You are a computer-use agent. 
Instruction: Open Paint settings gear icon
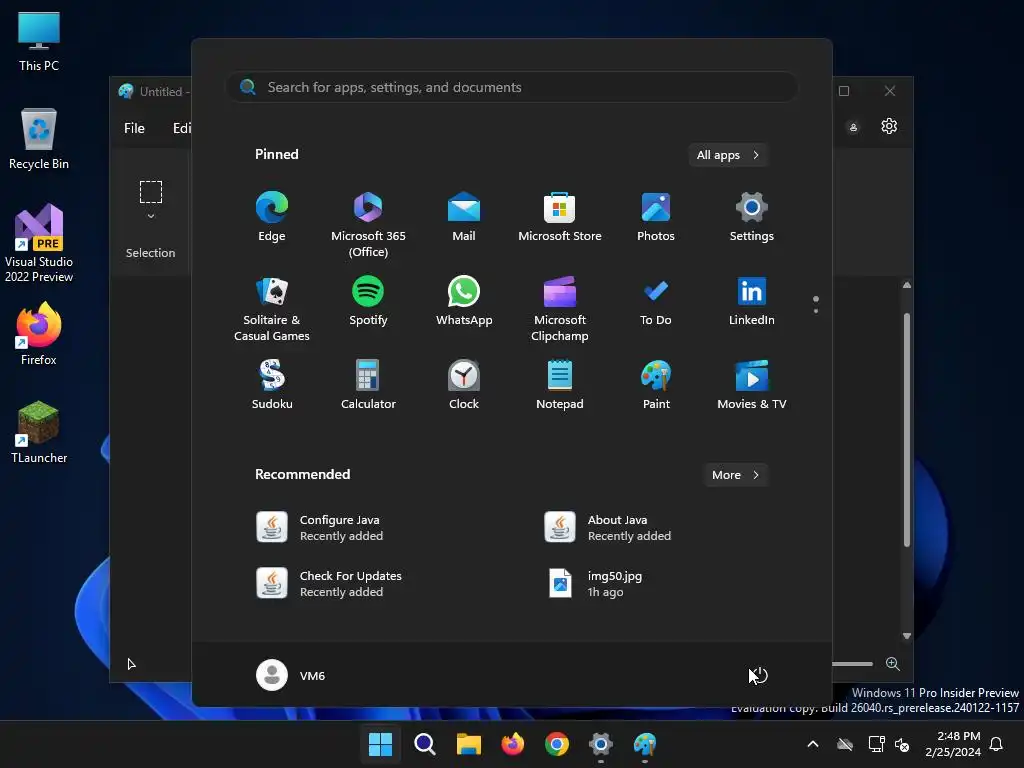(x=889, y=126)
